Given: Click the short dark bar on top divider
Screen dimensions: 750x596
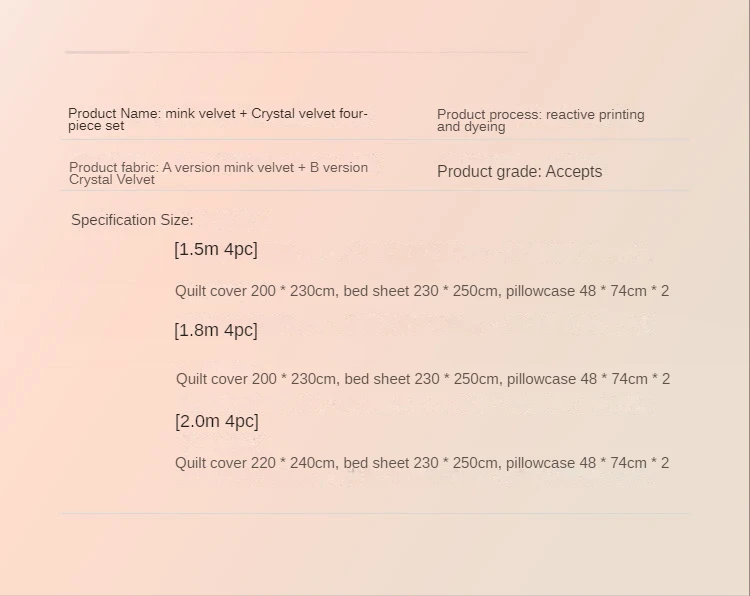Looking at the screenshot, I should point(98,52).
